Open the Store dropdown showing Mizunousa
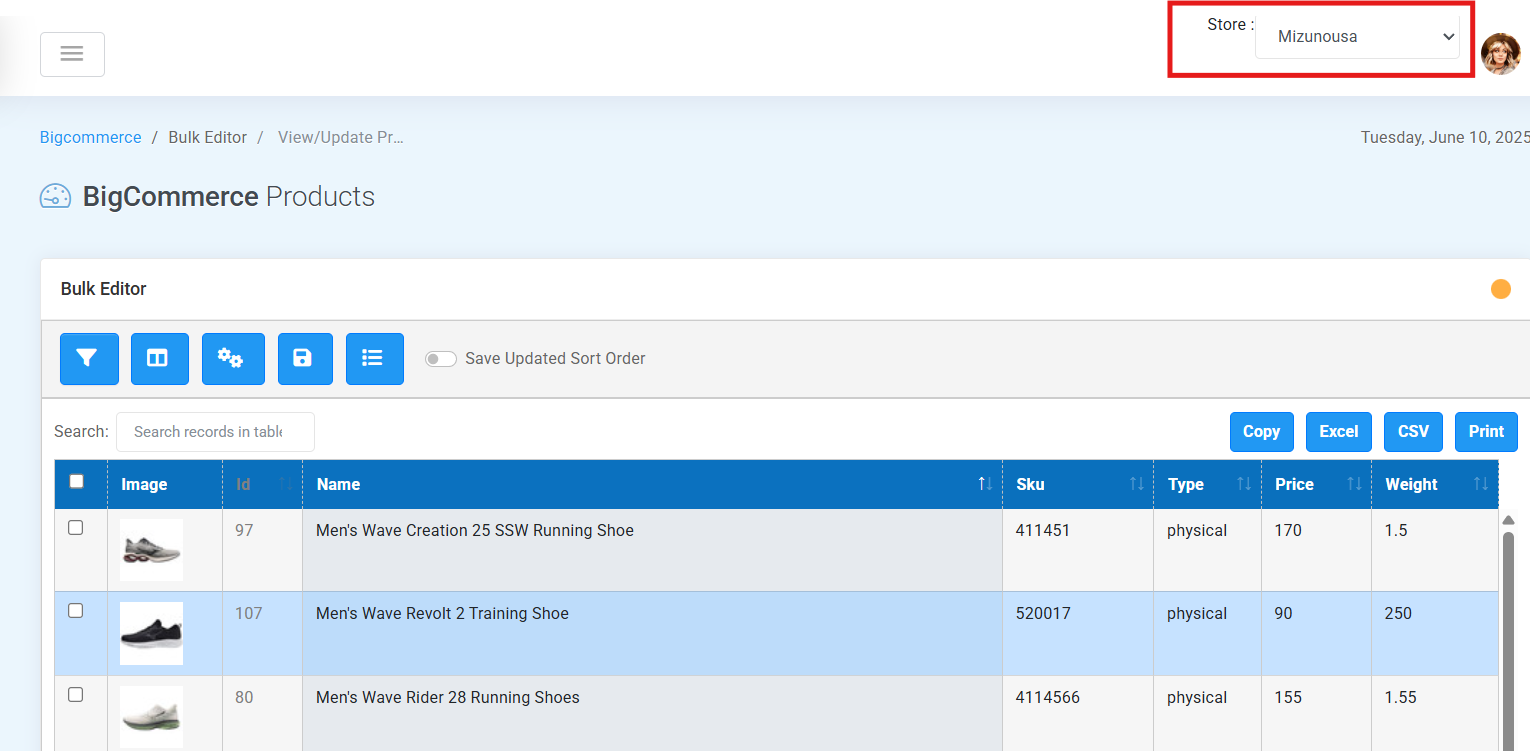Screen dimensions: 1530x751 click(x=1357, y=37)
